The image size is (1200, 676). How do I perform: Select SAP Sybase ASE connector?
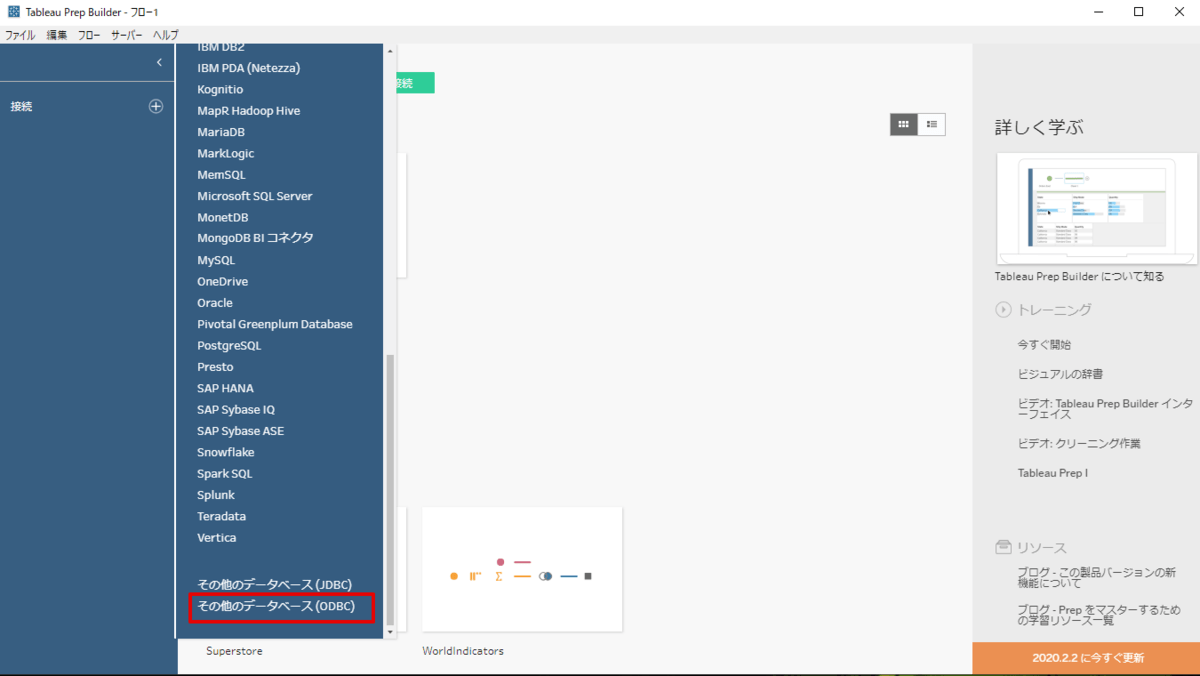click(x=241, y=431)
